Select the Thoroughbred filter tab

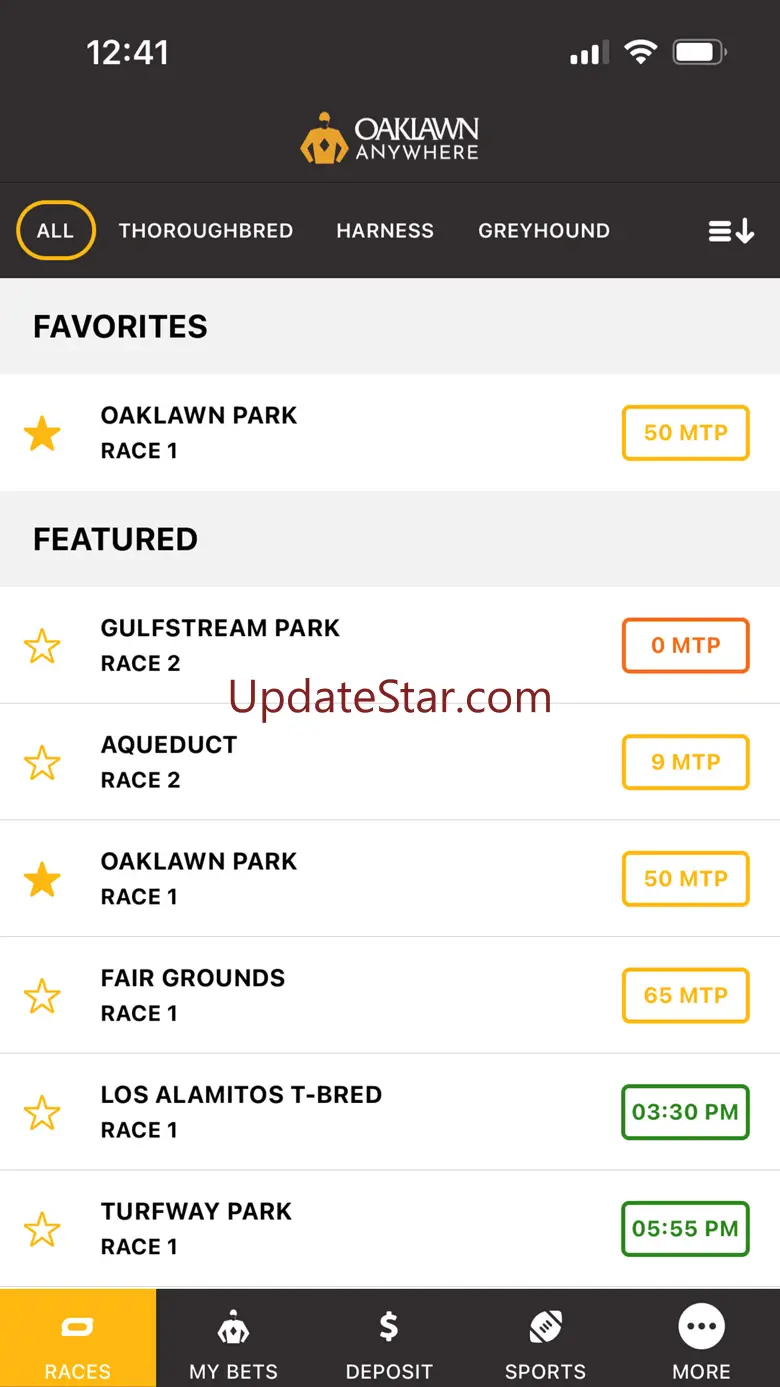point(206,231)
